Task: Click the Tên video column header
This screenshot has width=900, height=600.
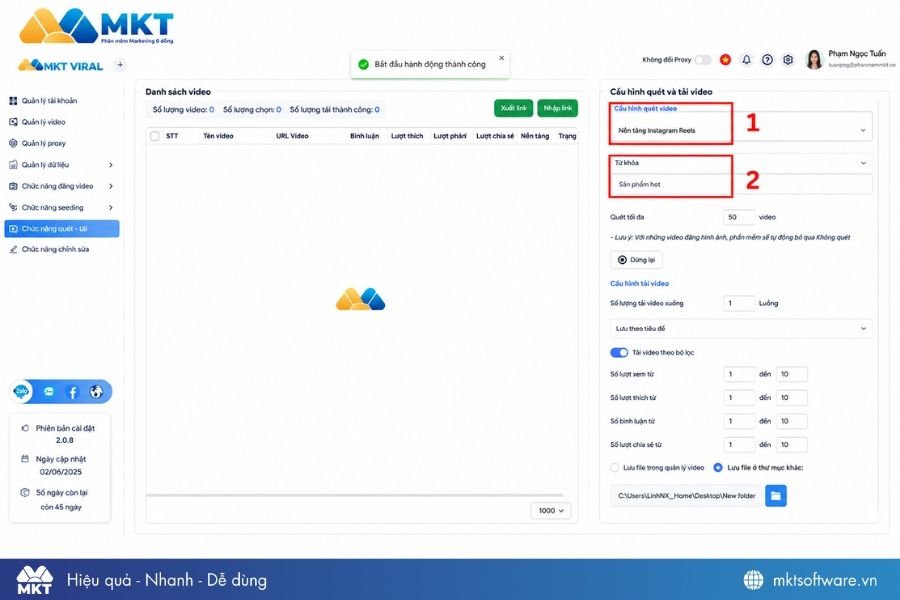Action: tap(218, 136)
